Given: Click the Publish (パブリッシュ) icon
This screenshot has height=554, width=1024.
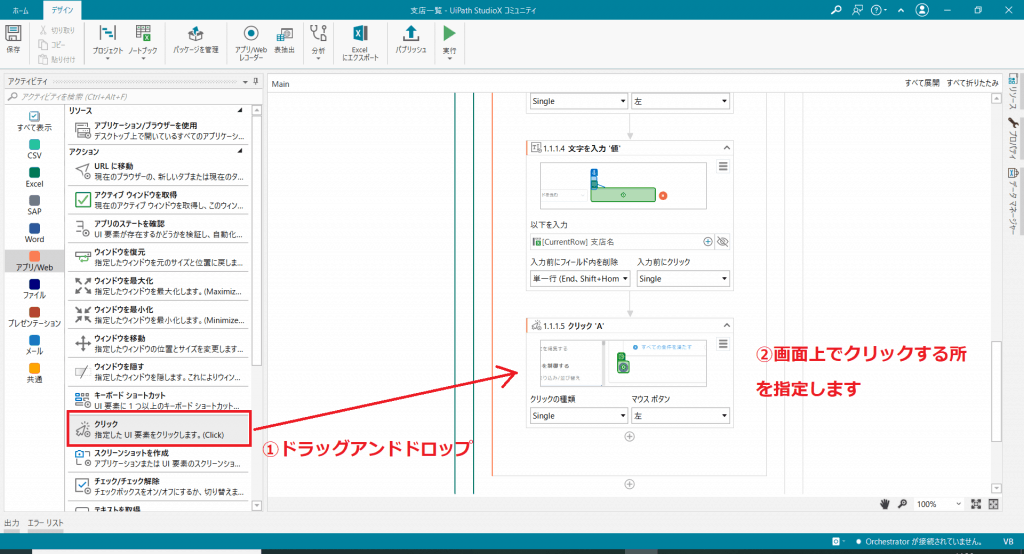Looking at the screenshot, I should tap(410, 38).
